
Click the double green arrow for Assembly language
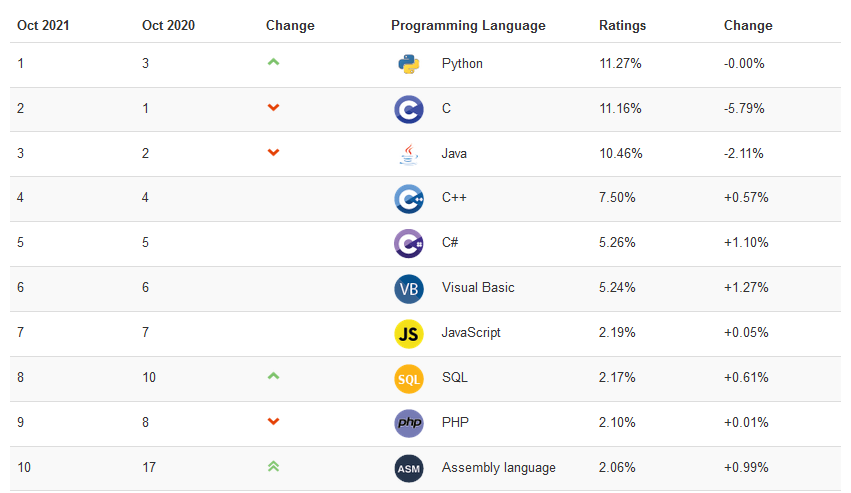coord(274,466)
